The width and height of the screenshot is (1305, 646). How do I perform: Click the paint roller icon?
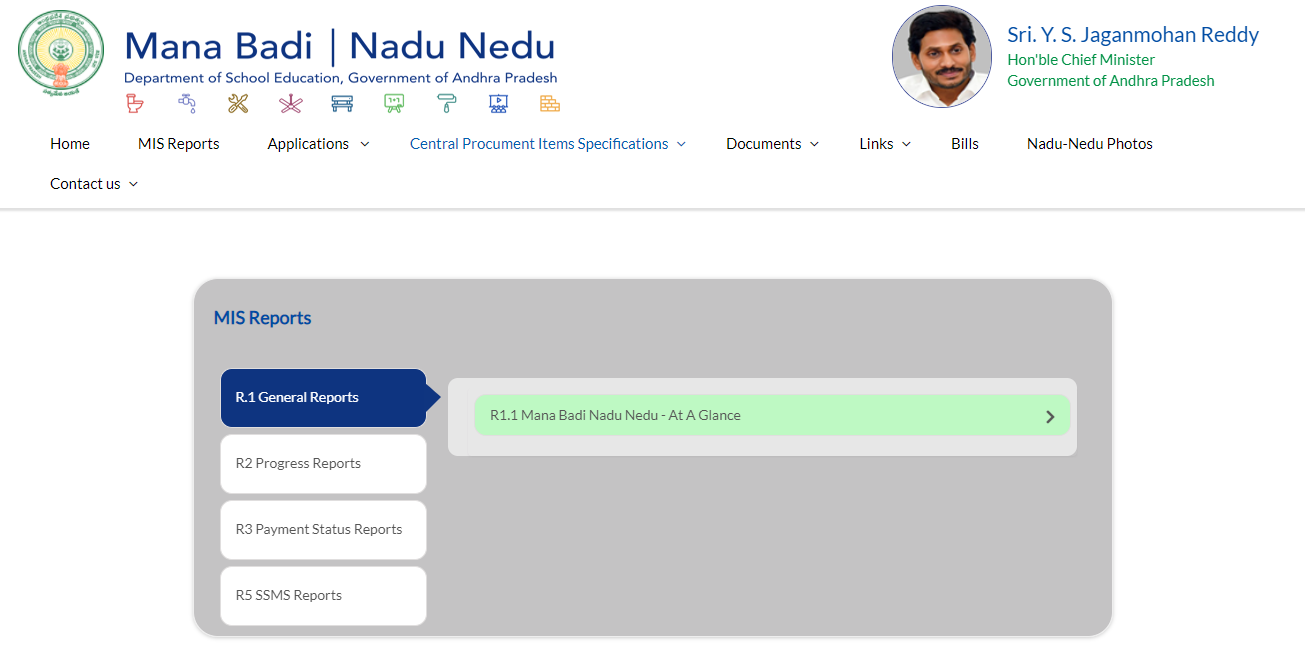(446, 102)
